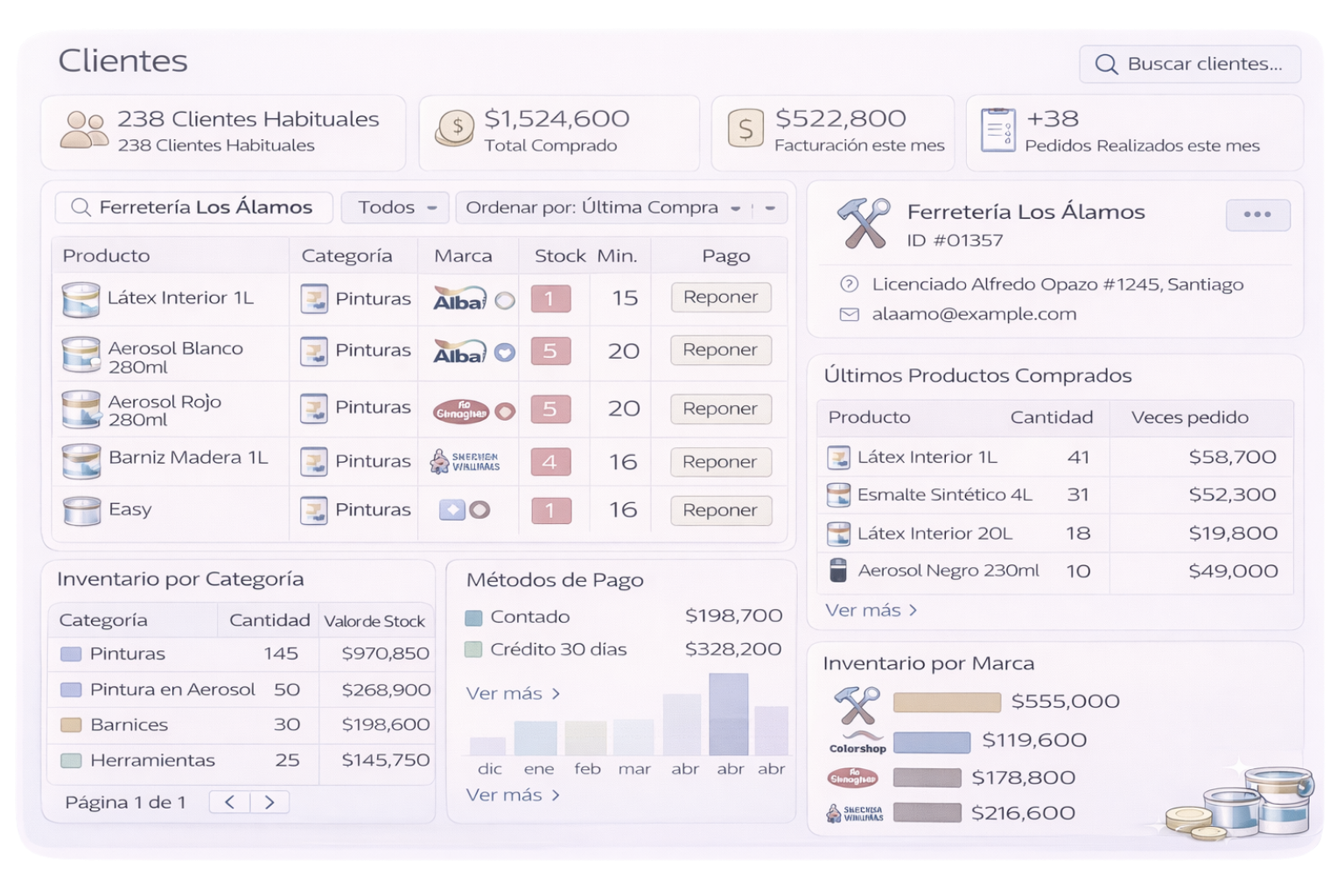Click the Ferretería Los Álamos search field
1344x896 pixels.
[194, 207]
